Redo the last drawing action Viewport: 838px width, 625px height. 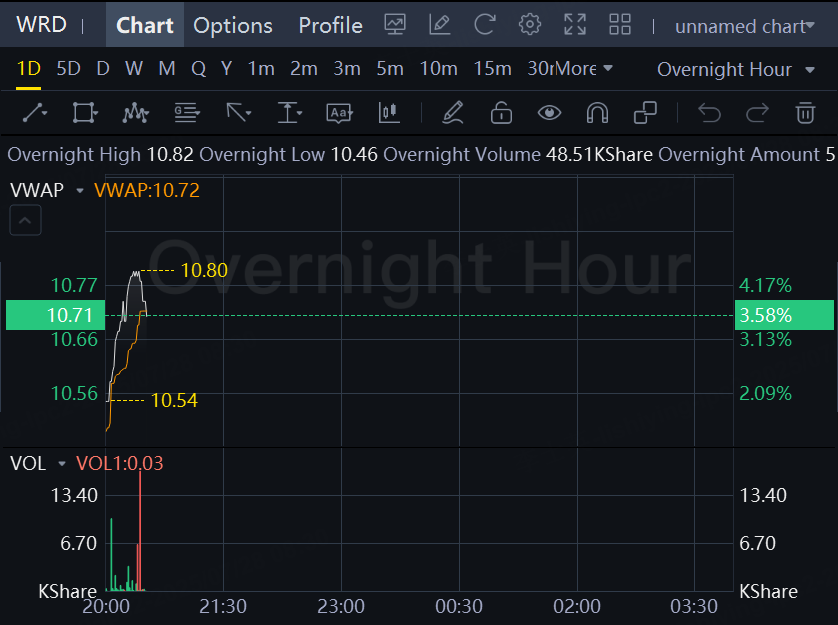pyautogui.click(x=757, y=113)
